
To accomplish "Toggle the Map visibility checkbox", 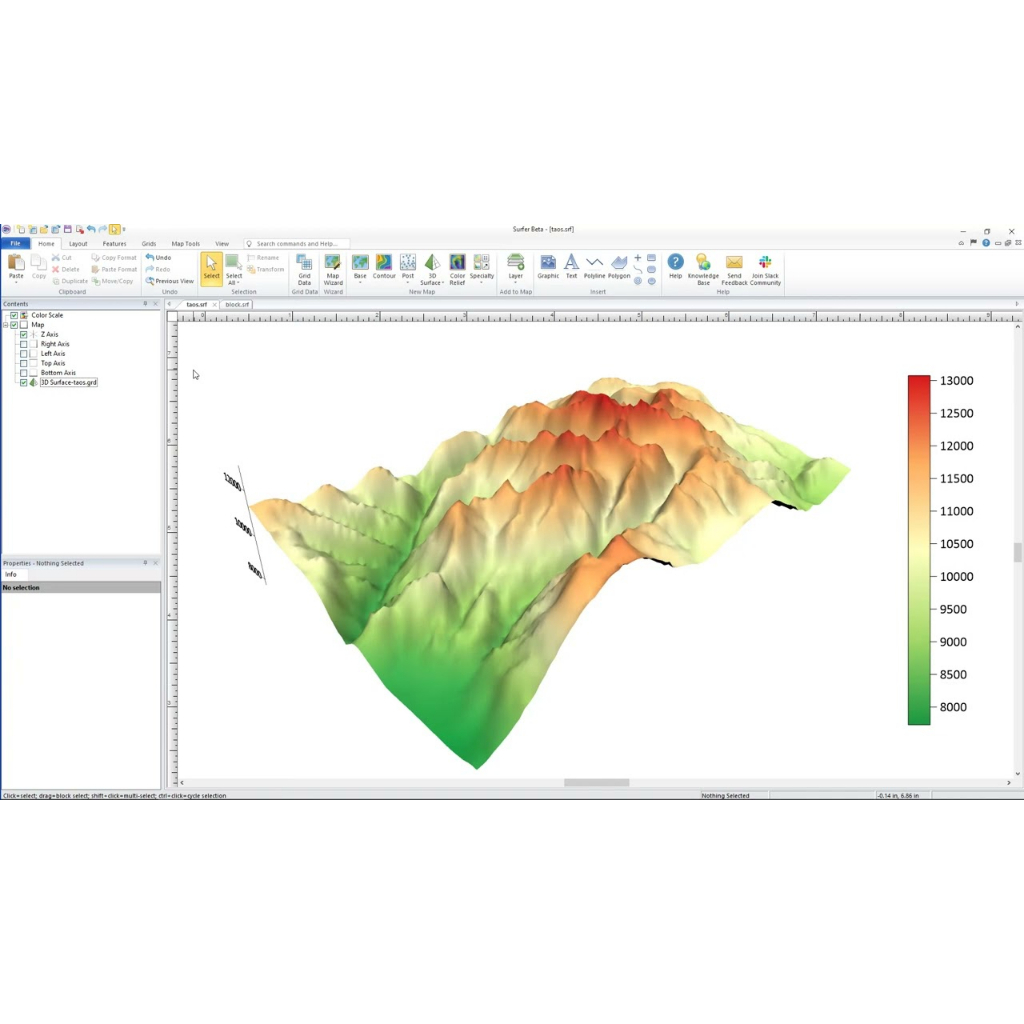I will click(x=14, y=325).
